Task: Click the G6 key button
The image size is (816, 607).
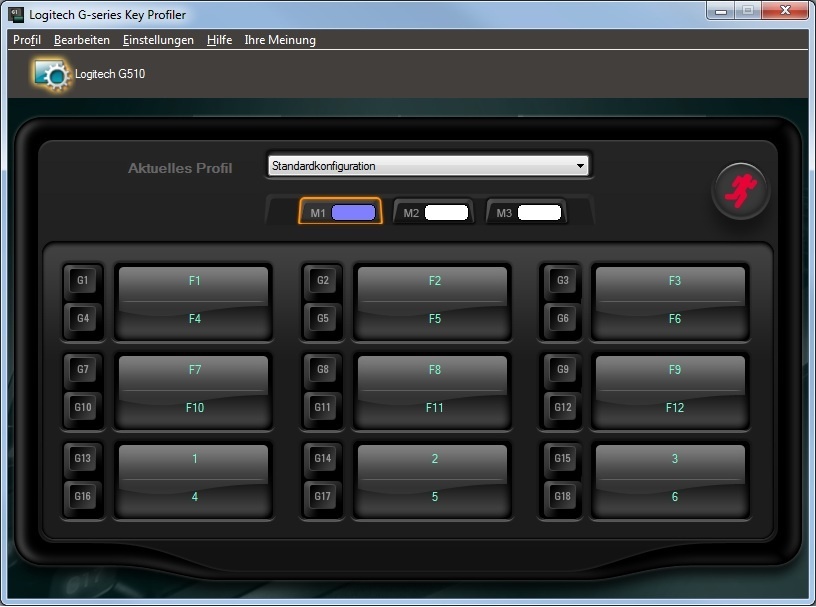Action: 563,318
